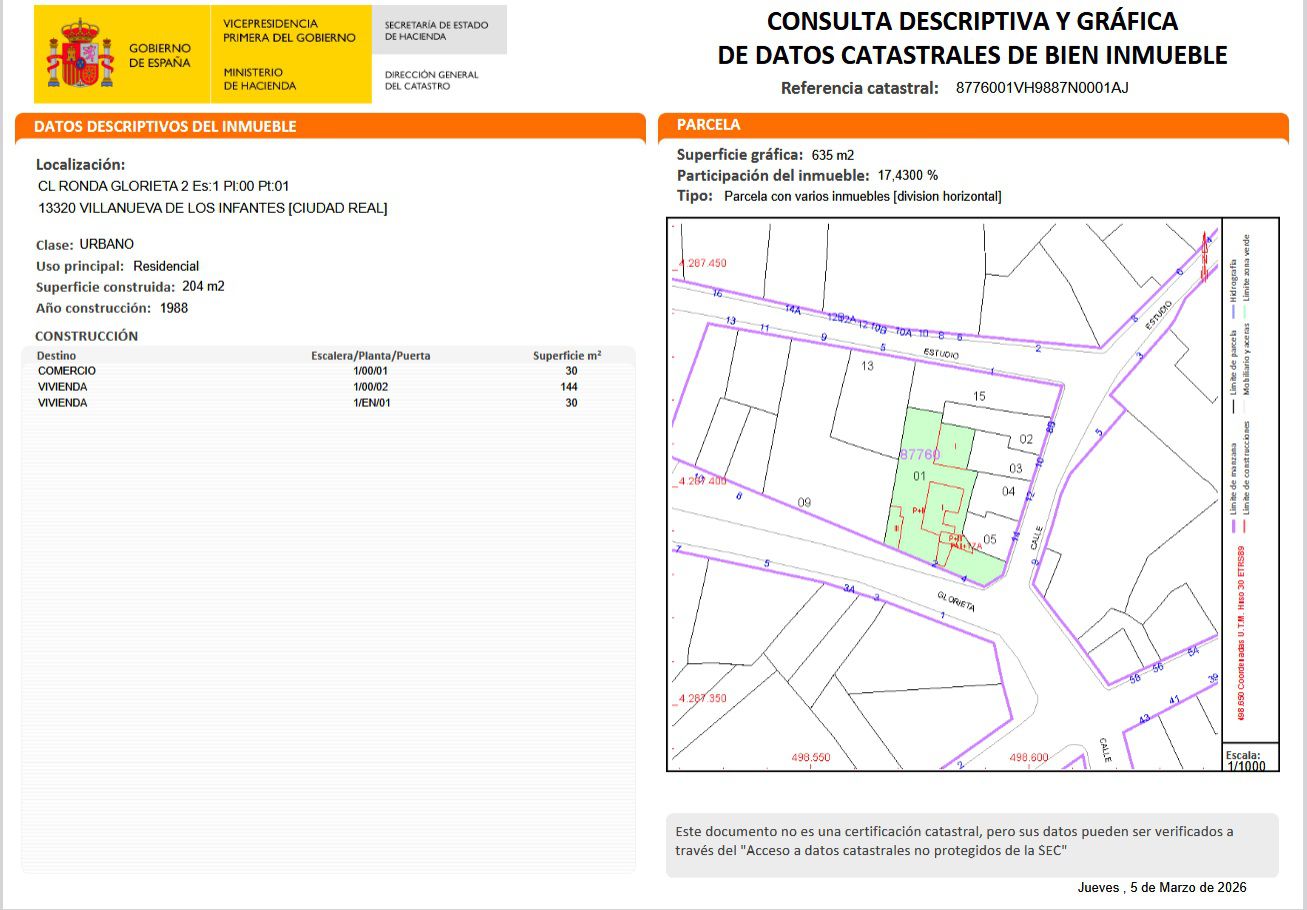
Task: Click cell '1/EN/01' in construction table
Action: point(371,403)
